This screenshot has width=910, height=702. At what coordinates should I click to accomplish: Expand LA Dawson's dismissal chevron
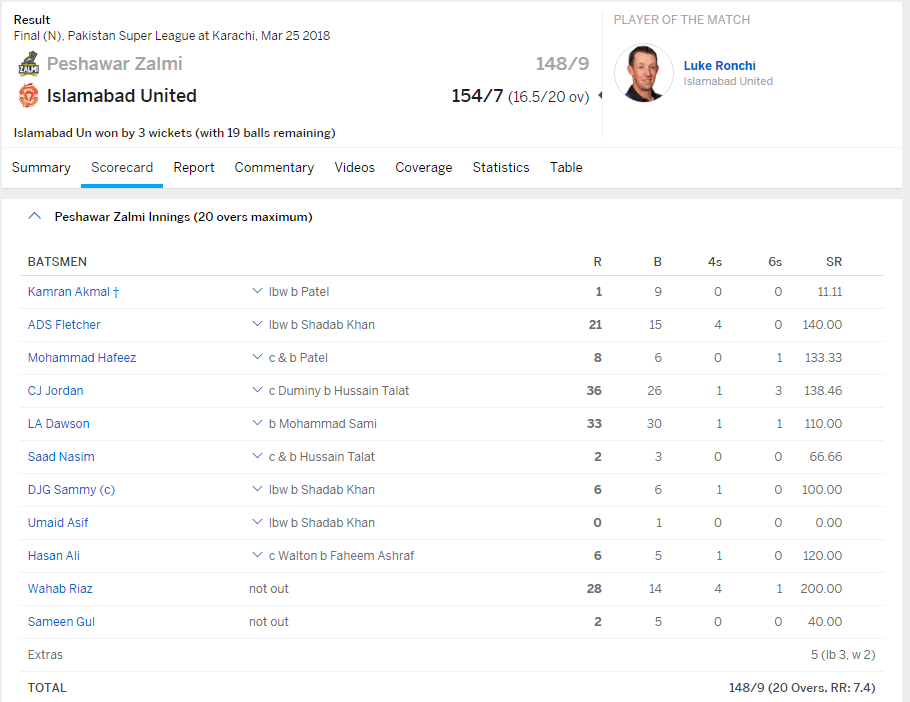pos(257,424)
